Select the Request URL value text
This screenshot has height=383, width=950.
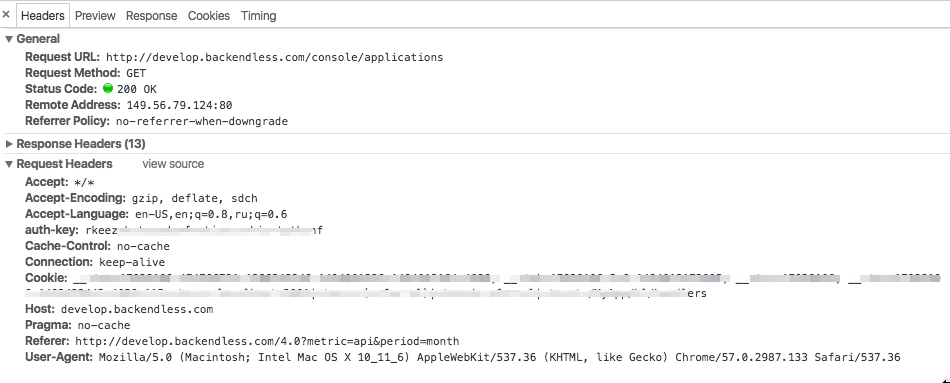point(274,58)
